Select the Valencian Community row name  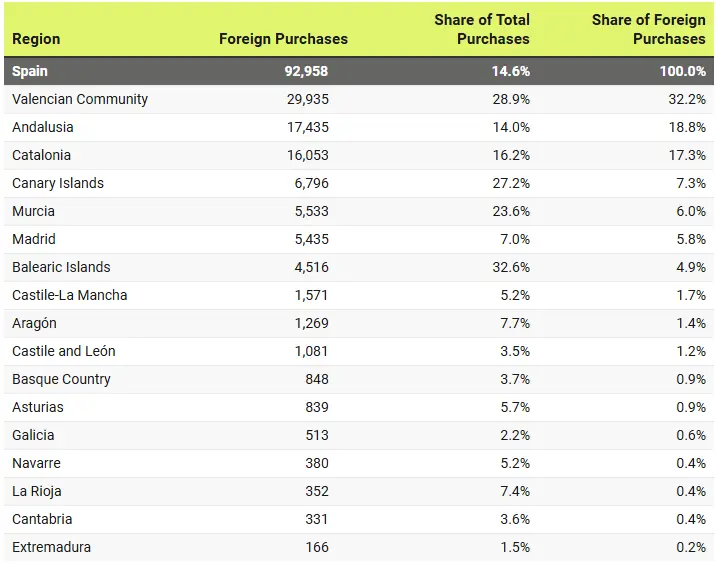(80, 99)
